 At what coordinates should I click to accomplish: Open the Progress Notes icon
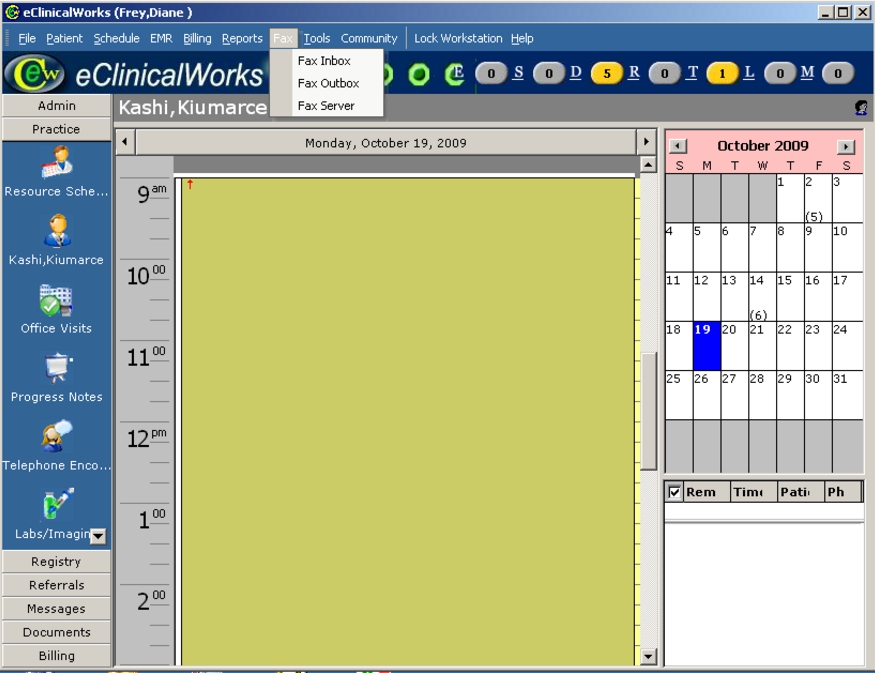[58, 368]
